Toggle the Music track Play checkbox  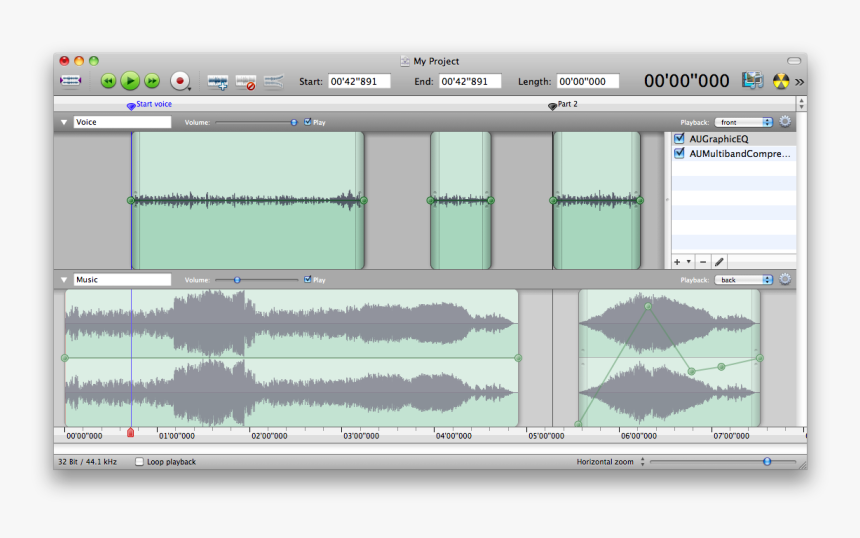pyautogui.click(x=308, y=279)
